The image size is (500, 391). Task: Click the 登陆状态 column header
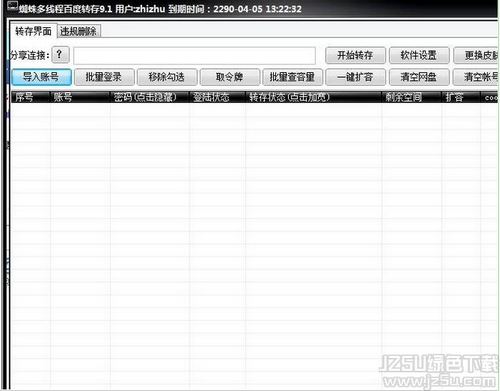coord(217,97)
